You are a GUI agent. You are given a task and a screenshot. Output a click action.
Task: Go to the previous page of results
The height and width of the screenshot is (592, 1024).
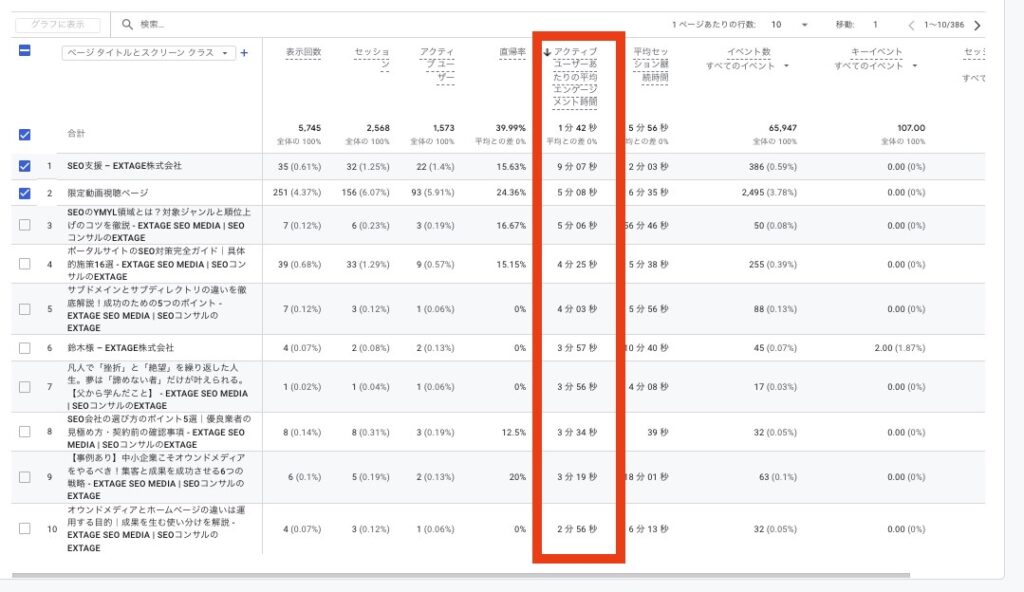click(911, 25)
